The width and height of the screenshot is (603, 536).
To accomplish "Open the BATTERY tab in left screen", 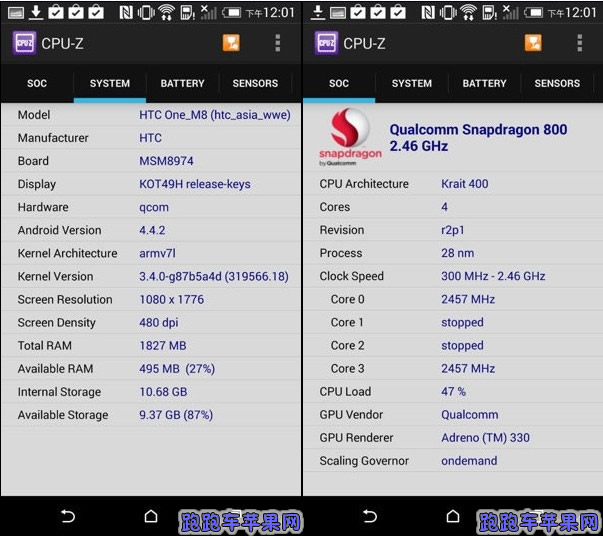I will pos(182,83).
